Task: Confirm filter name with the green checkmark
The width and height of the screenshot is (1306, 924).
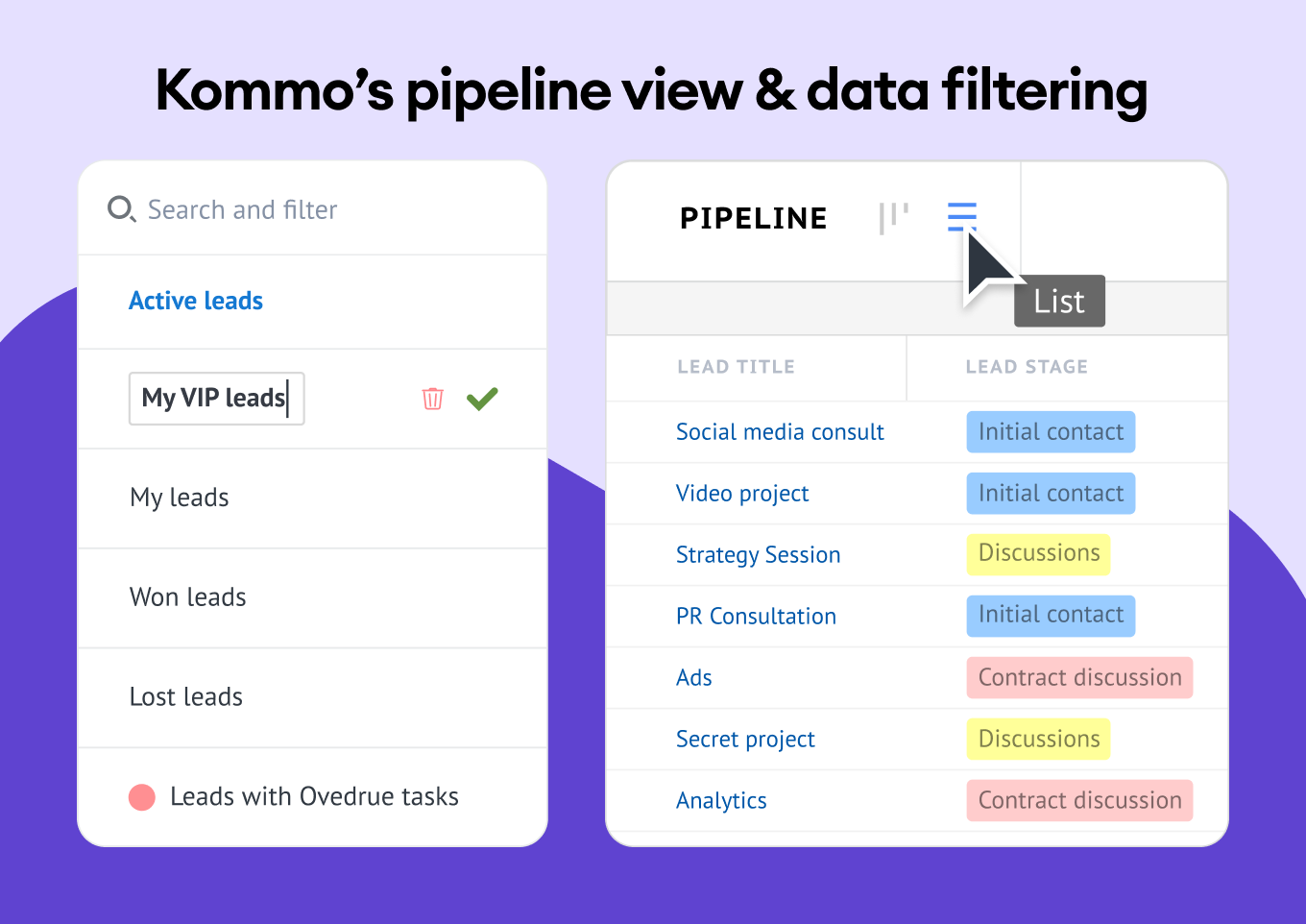Action: tap(482, 399)
